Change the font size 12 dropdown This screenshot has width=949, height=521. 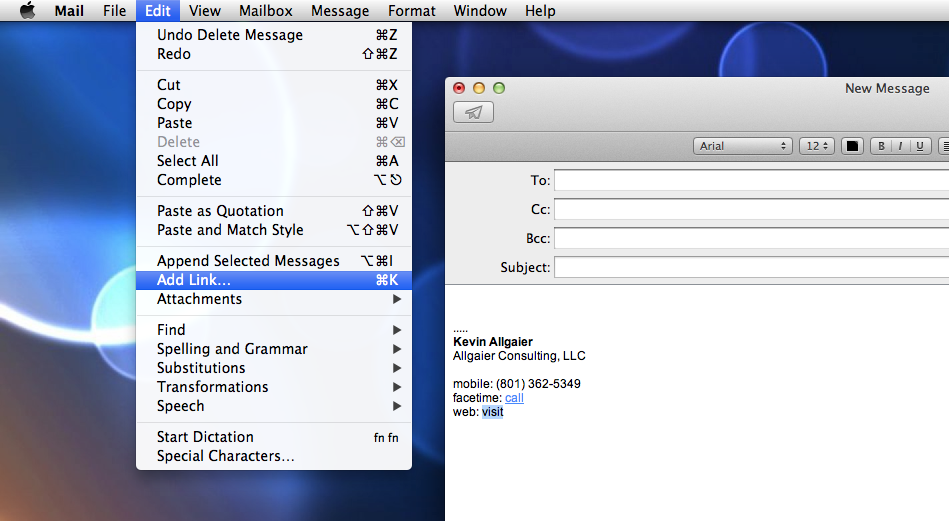[x=816, y=146]
